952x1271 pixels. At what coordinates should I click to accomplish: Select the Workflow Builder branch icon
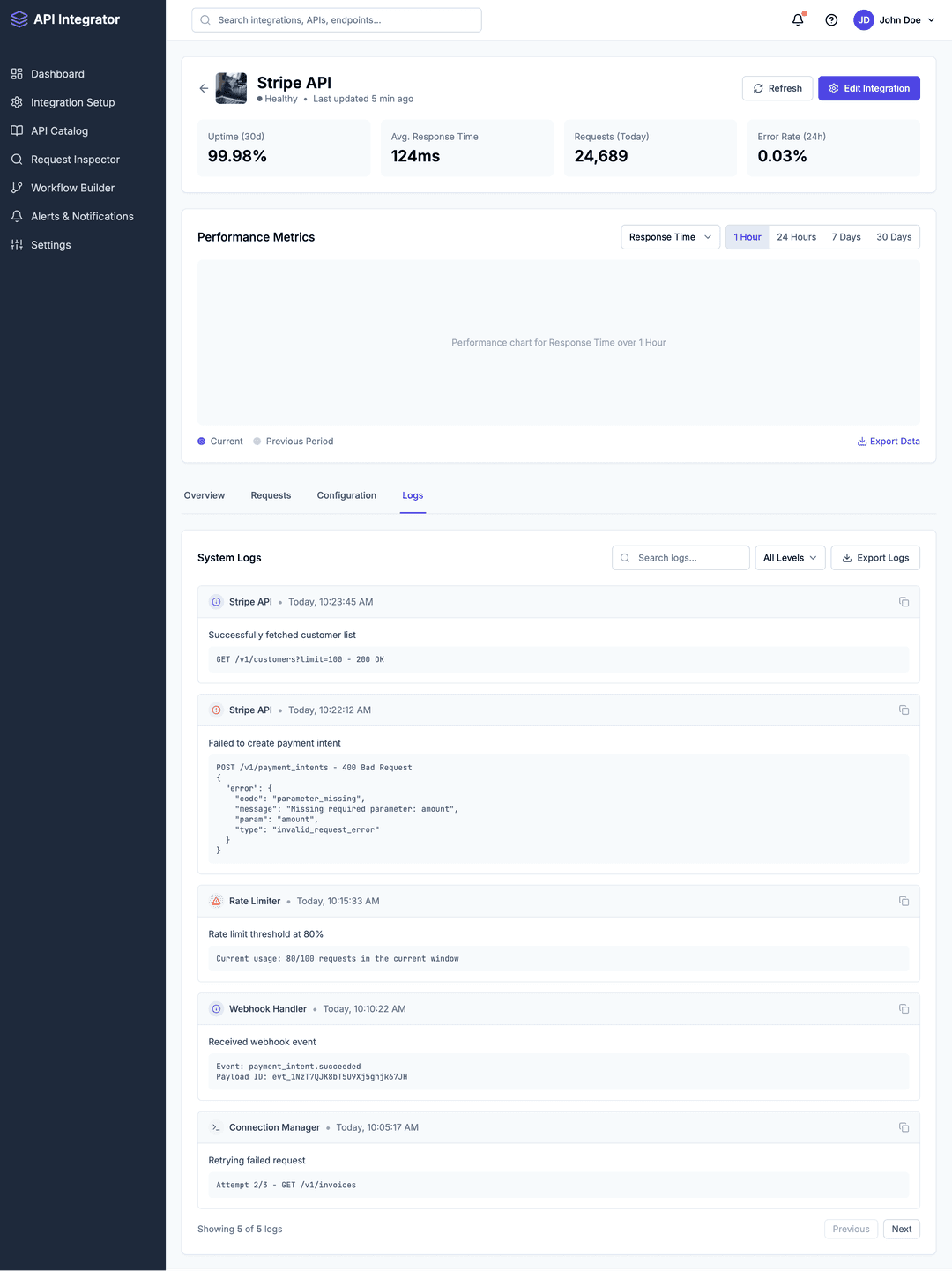click(x=17, y=188)
